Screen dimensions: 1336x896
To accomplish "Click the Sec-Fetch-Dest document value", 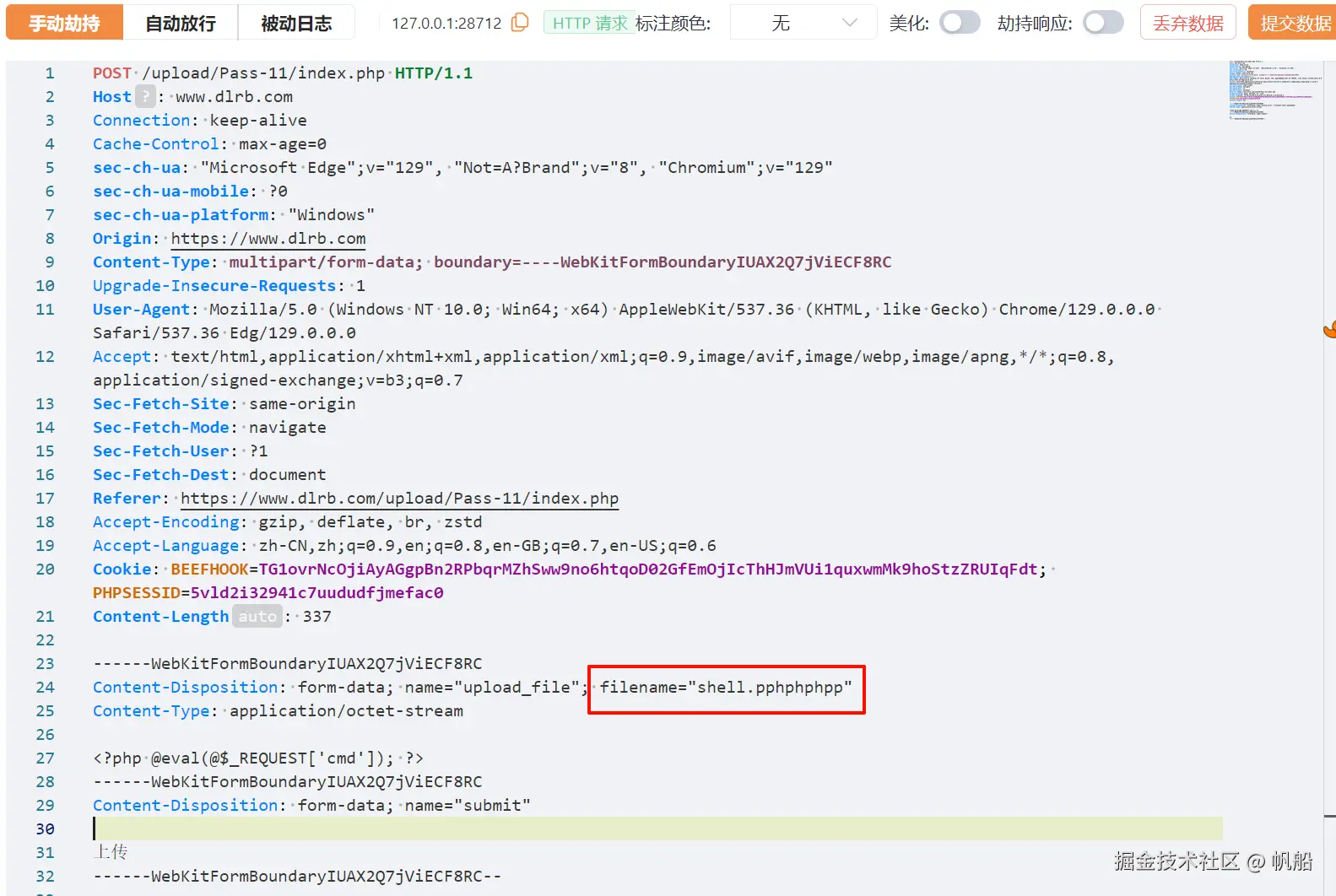I will 288,475.
